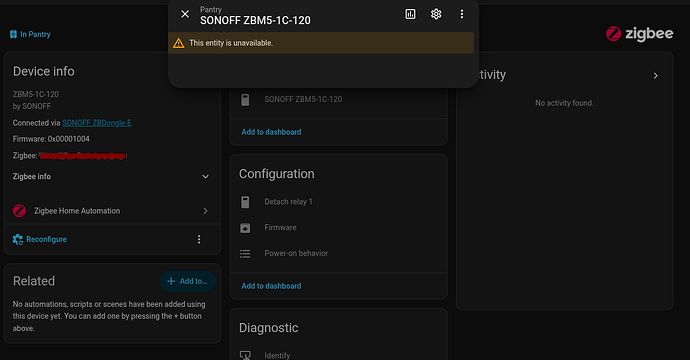This screenshot has width=690, height=360.
Task: Click the 'This entity is unavailable.' message
Action: (231, 43)
